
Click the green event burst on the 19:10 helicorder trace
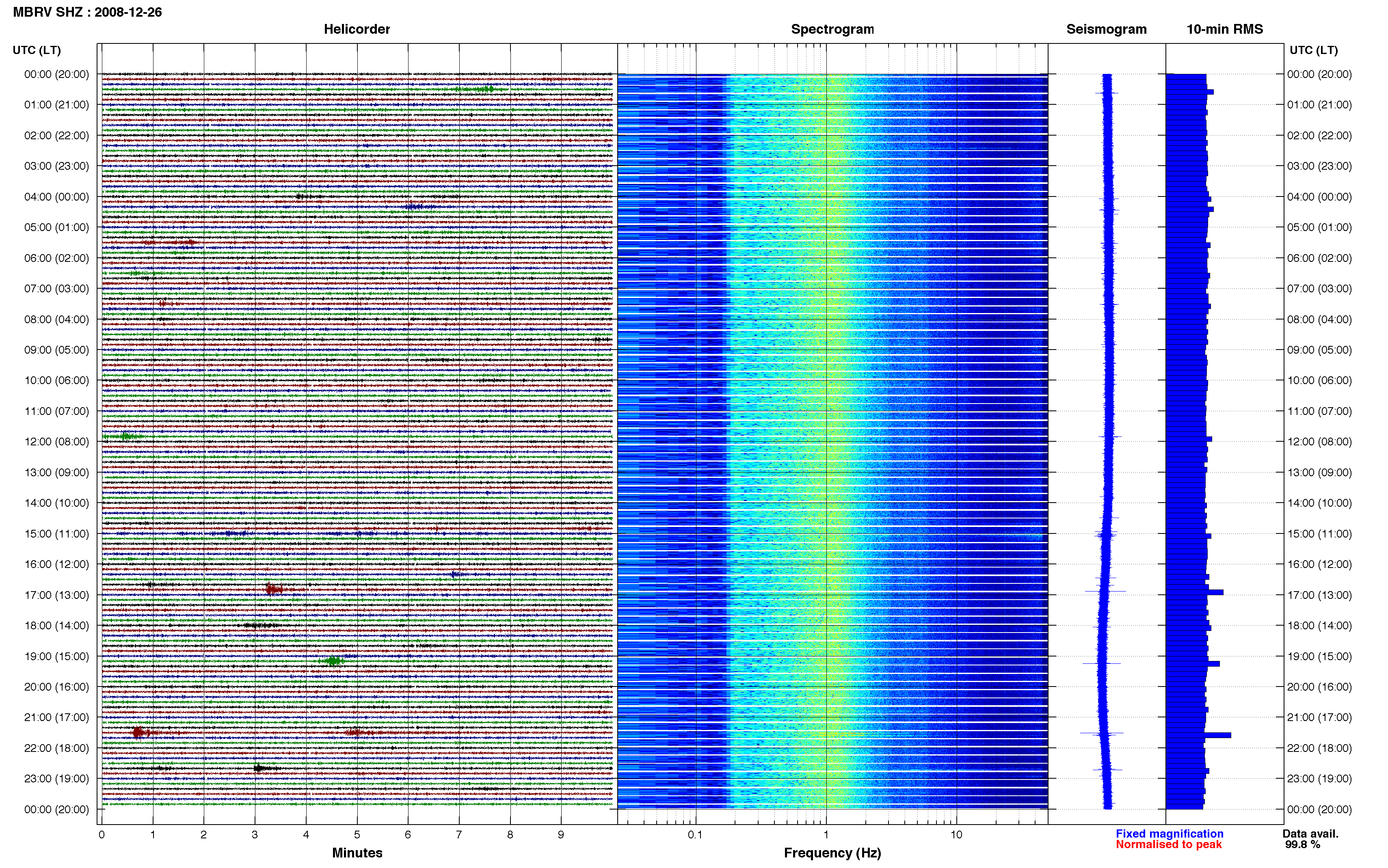[x=333, y=661]
